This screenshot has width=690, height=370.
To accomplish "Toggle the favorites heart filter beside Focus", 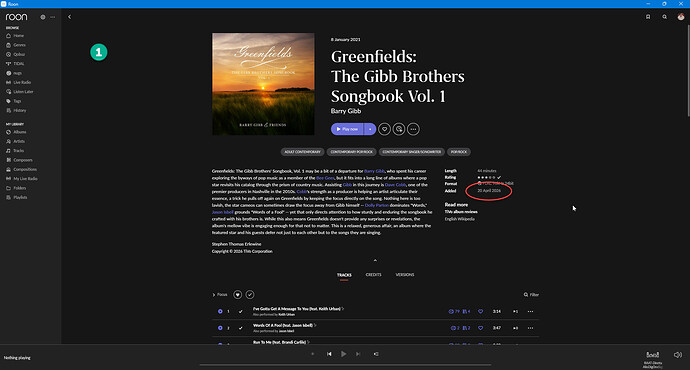I will (237, 295).
